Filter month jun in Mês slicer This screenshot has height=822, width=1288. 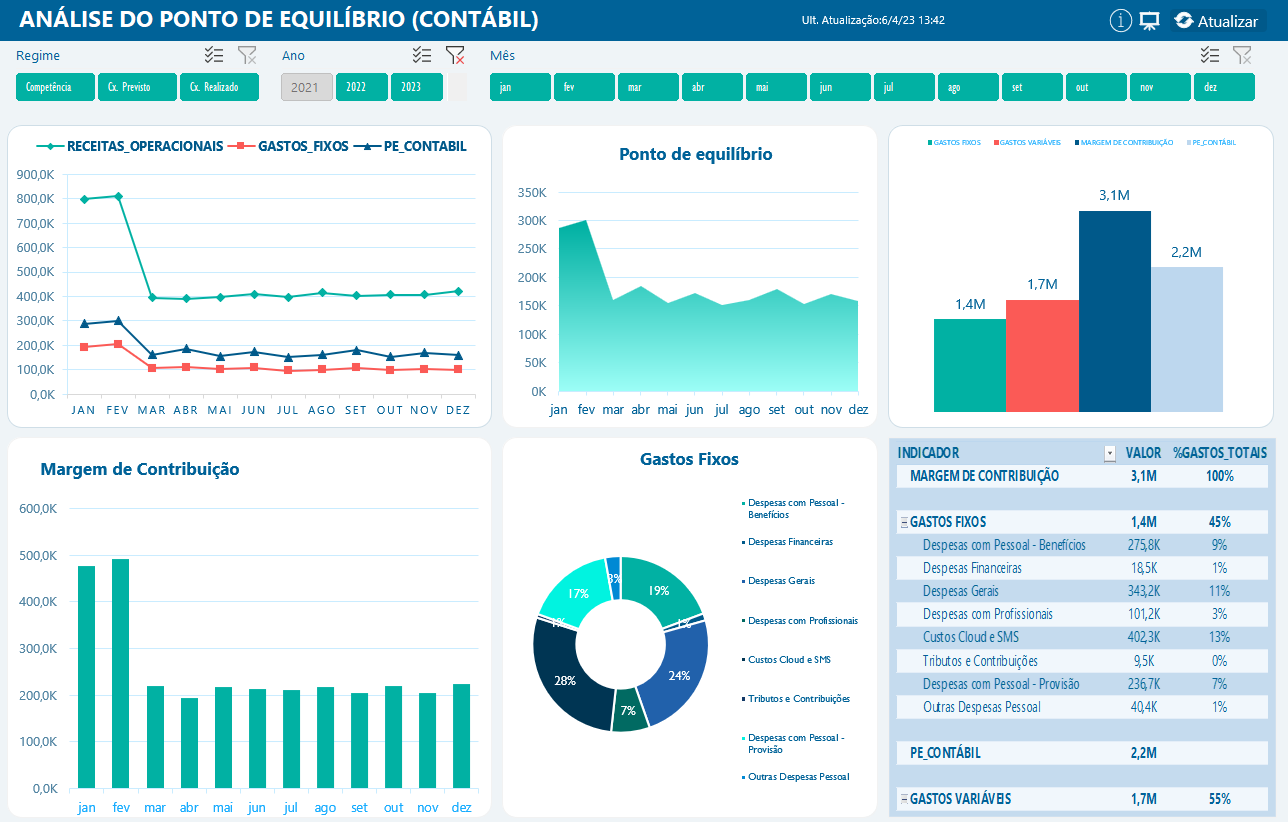tap(840, 87)
